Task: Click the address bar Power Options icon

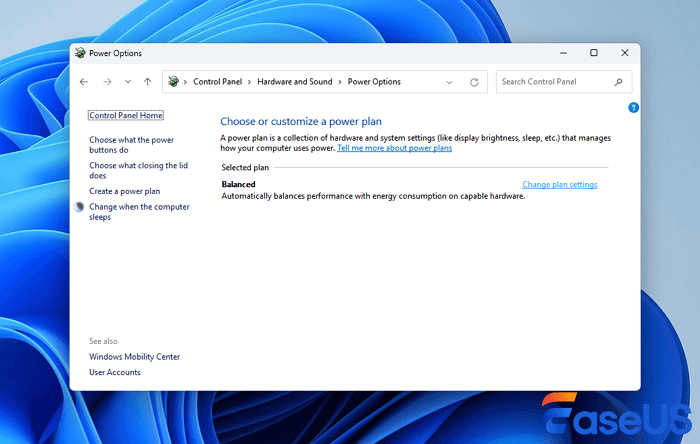Action: (173, 81)
